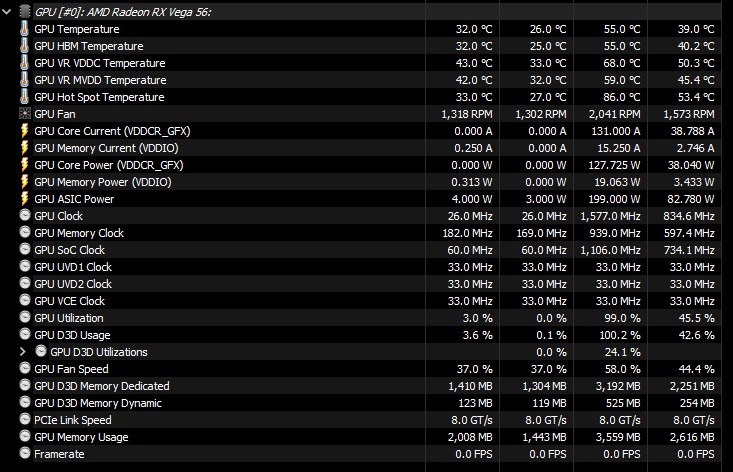Click thermometer icon for GPU VR MVDD Temperature
733x472 pixels.
click(x=24, y=80)
